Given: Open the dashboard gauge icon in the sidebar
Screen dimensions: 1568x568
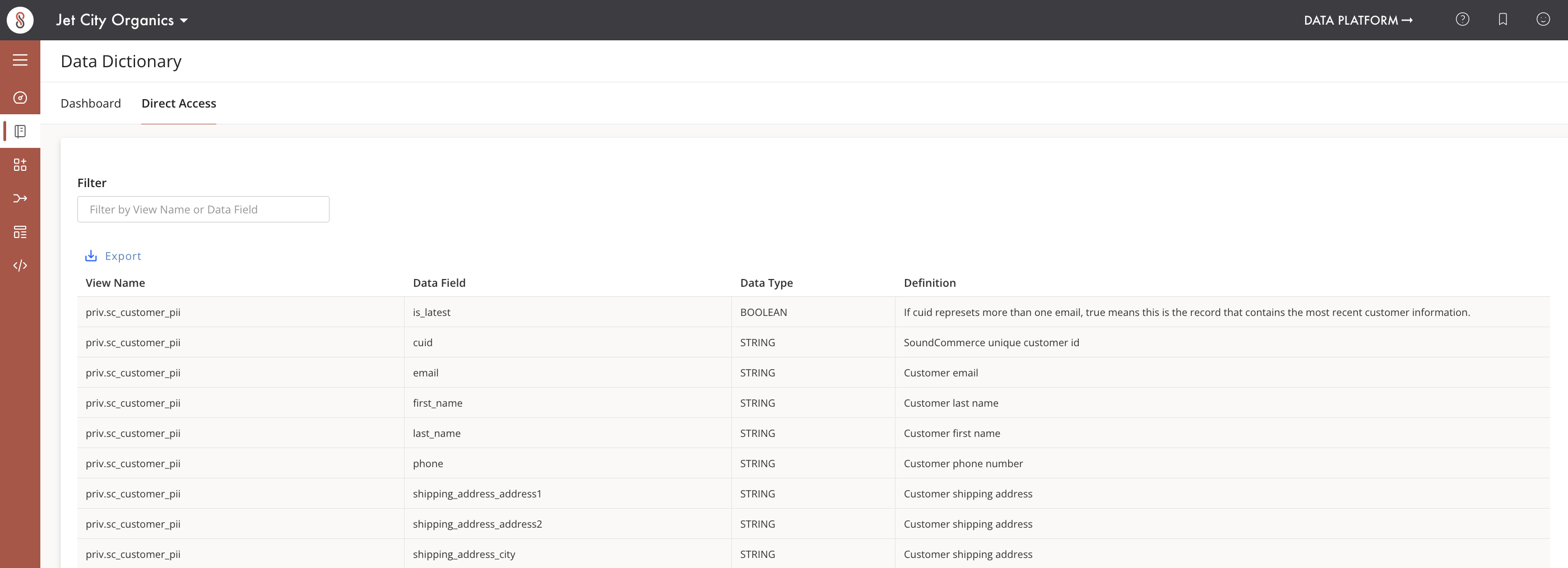Looking at the screenshot, I should pyautogui.click(x=20, y=98).
